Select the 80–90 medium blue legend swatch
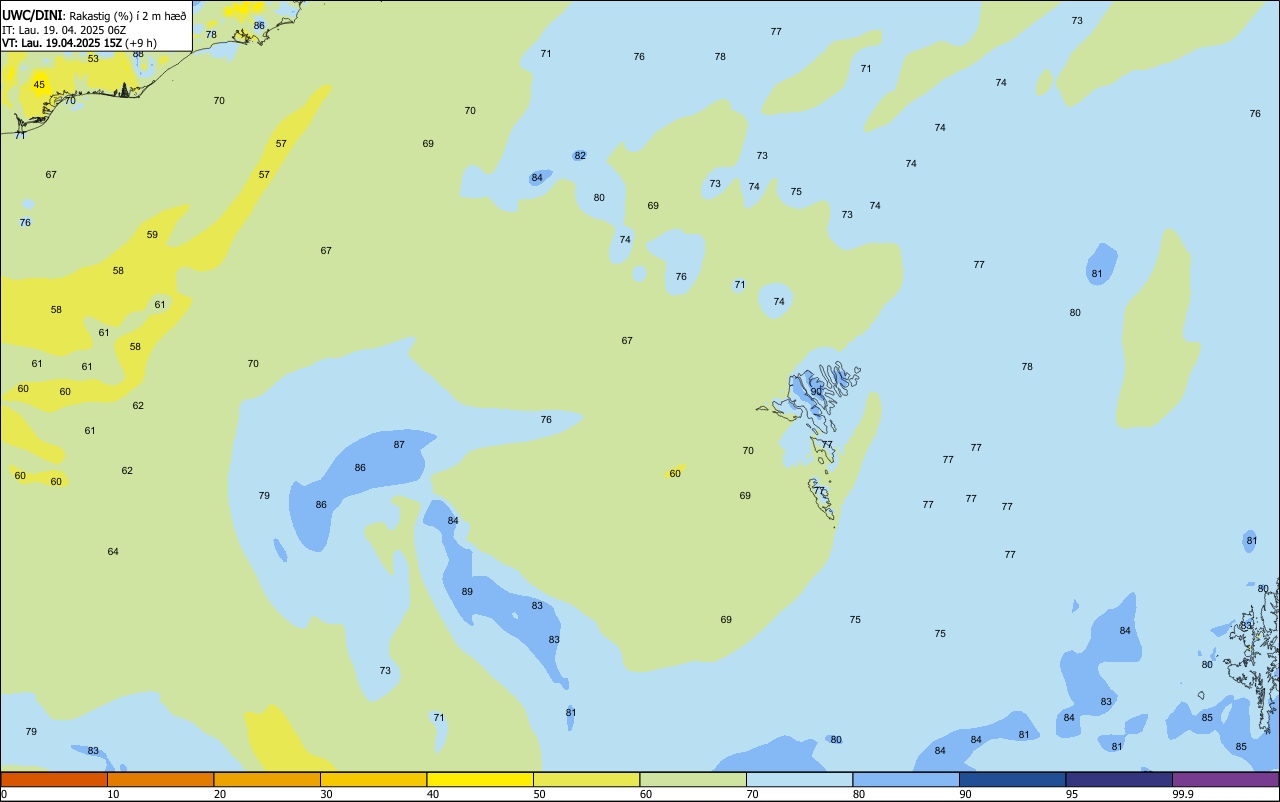The width and height of the screenshot is (1280, 802). click(x=906, y=779)
